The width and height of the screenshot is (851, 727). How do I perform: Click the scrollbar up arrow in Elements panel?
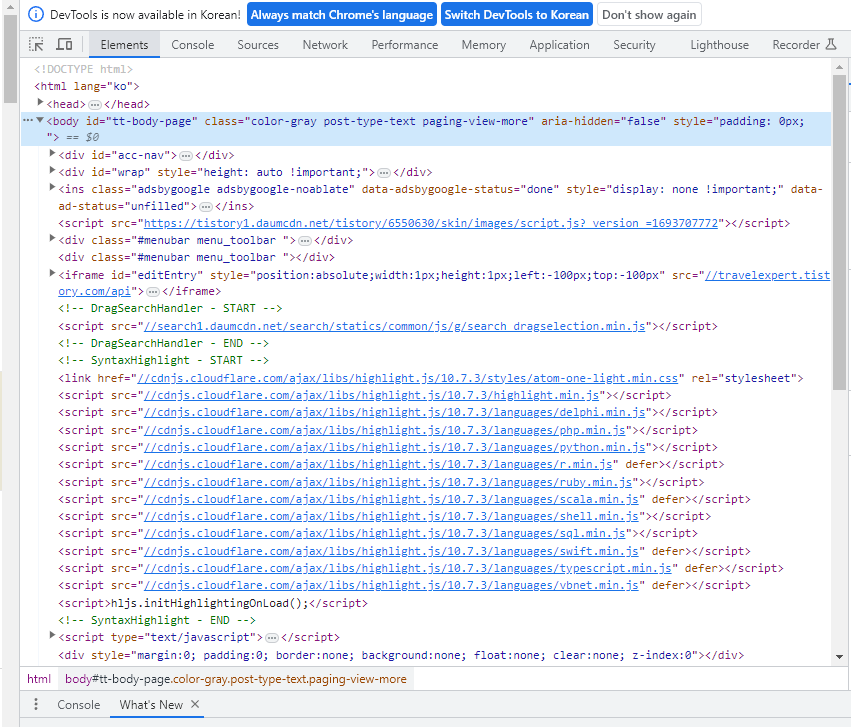tap(839, 67)
